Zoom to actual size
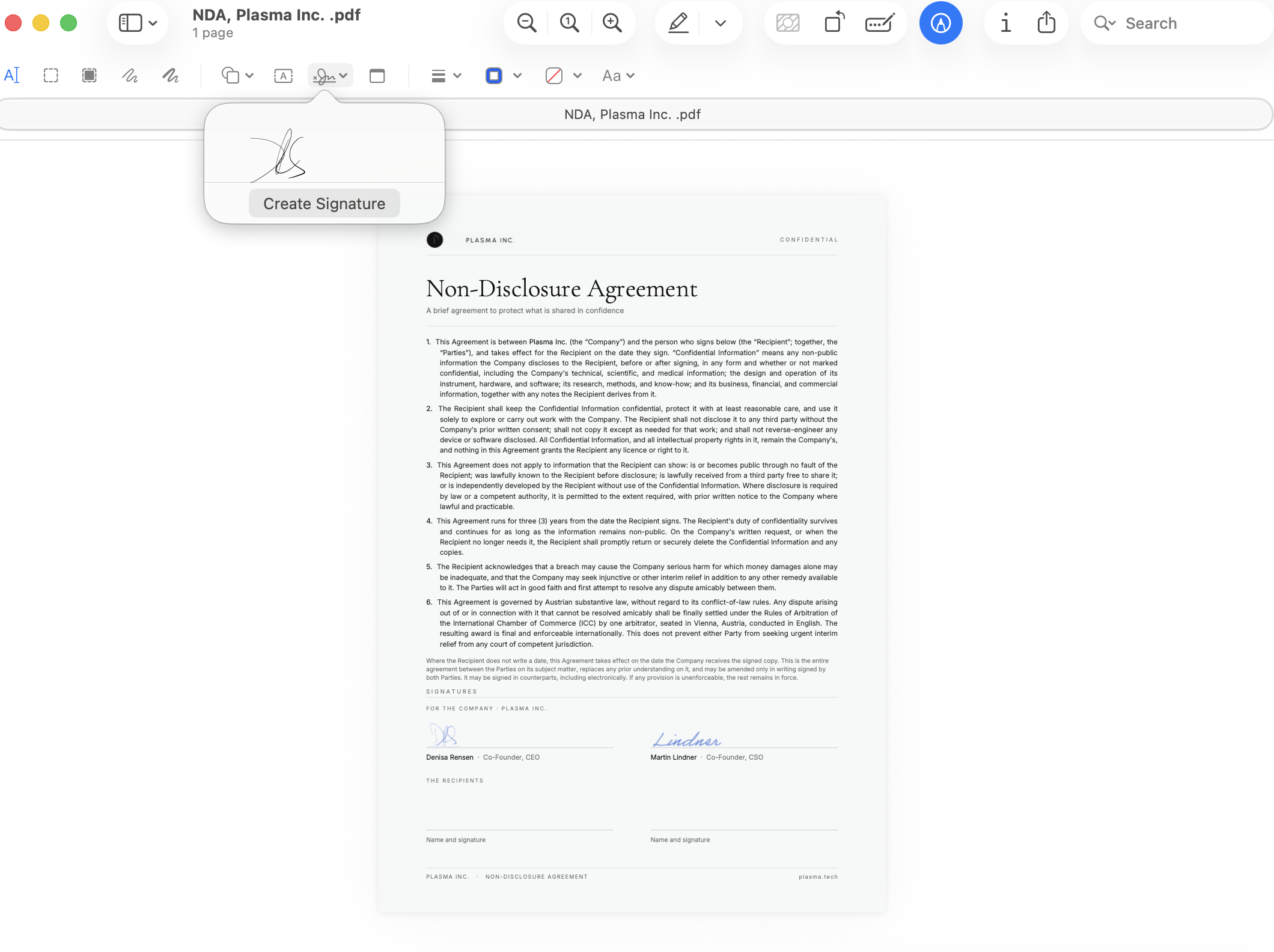 point(569,23)
